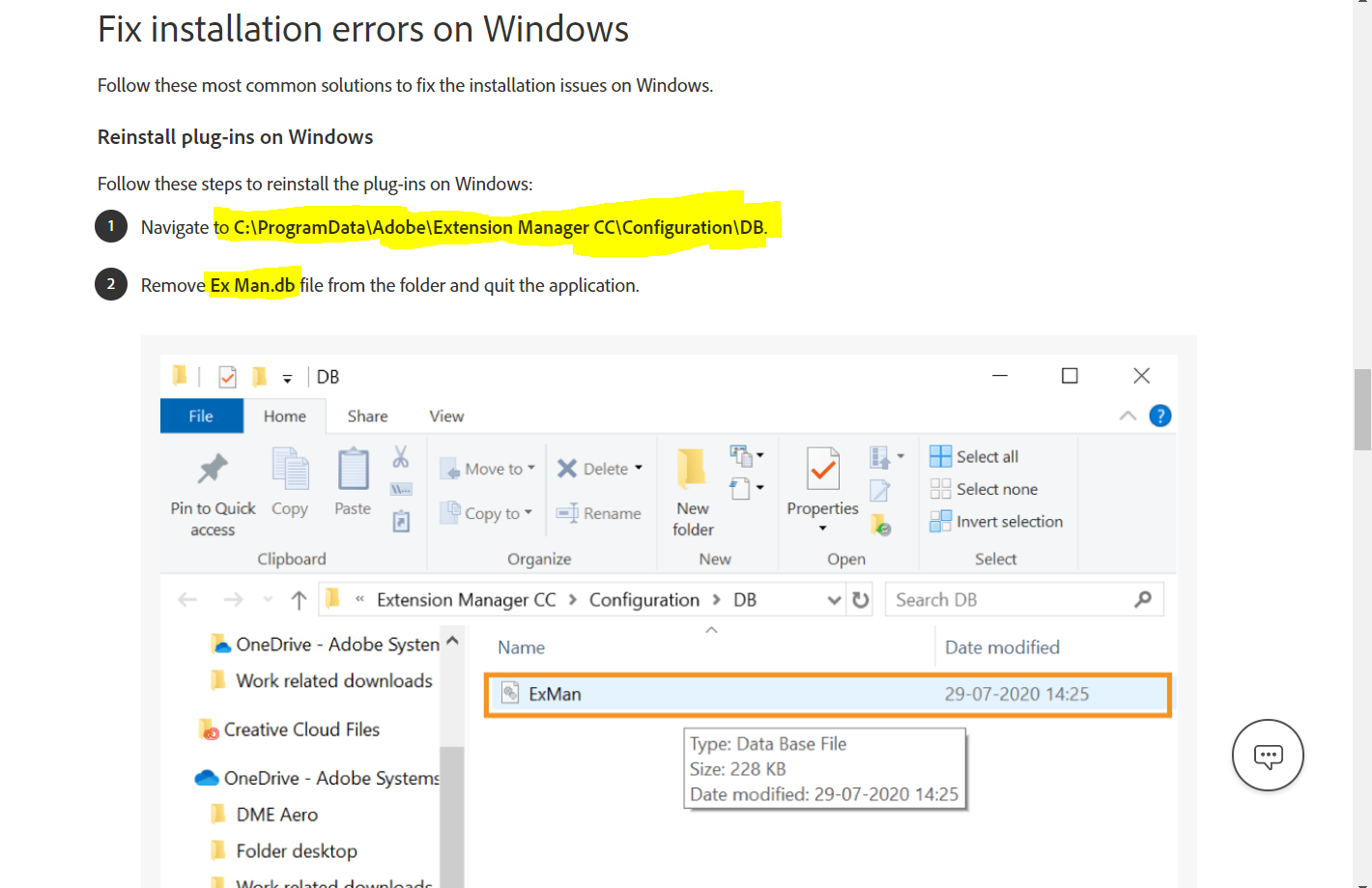Switch to the Share tab
The image size is (1372, 888).
pyautogui.click(x=367, y=415)
